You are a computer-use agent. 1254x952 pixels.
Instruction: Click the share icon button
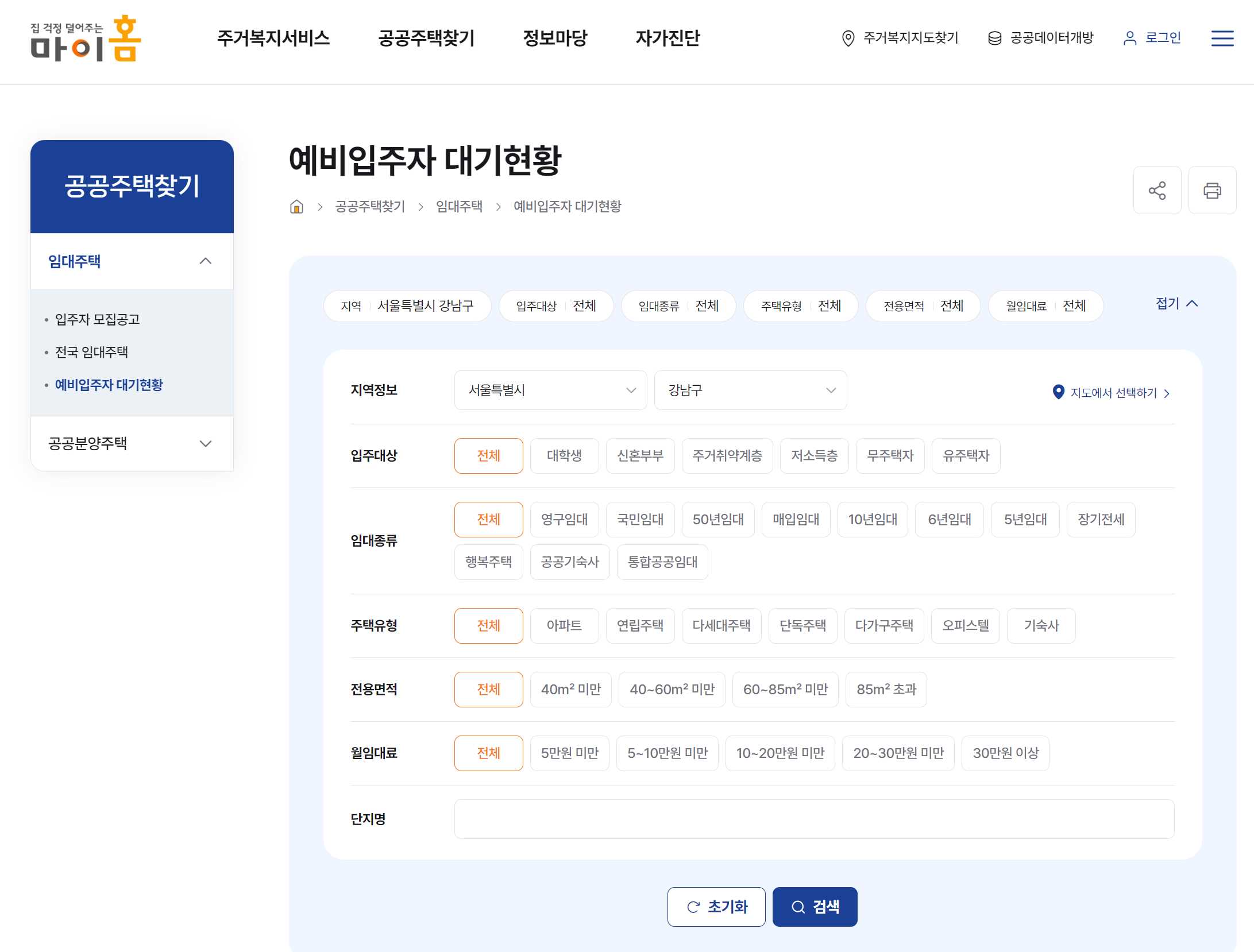tap(1156, 190)
